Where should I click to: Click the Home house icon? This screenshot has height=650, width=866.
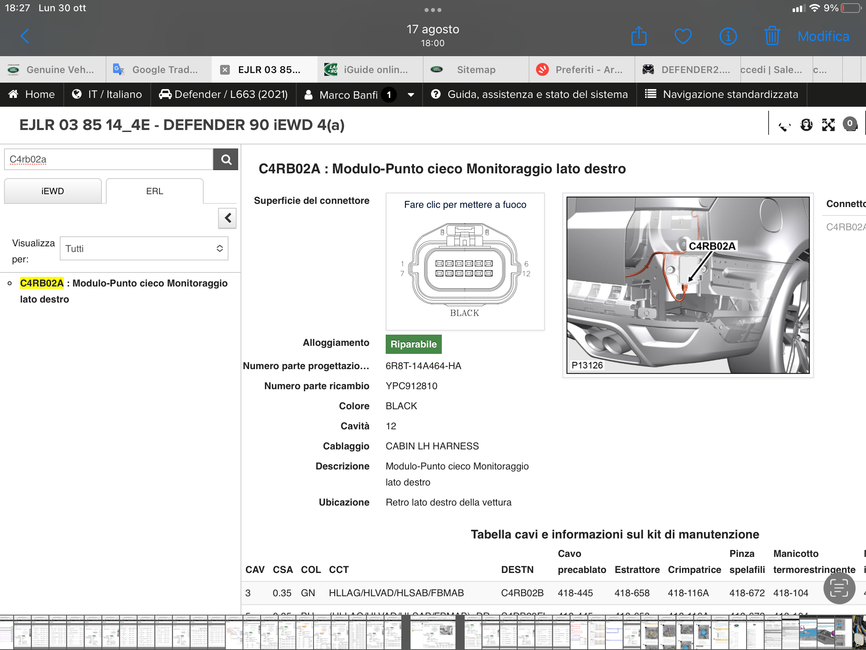13,94
